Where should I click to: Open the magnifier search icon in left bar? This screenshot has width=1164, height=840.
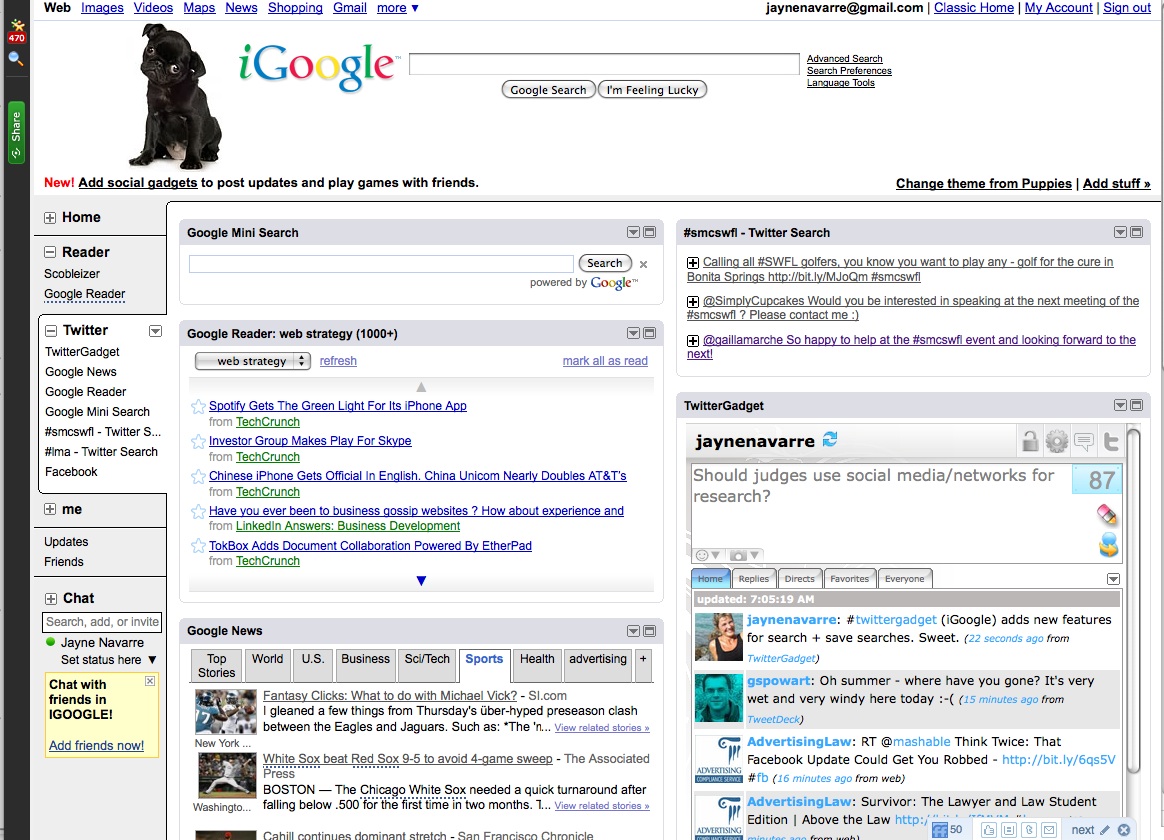point(16,59)
